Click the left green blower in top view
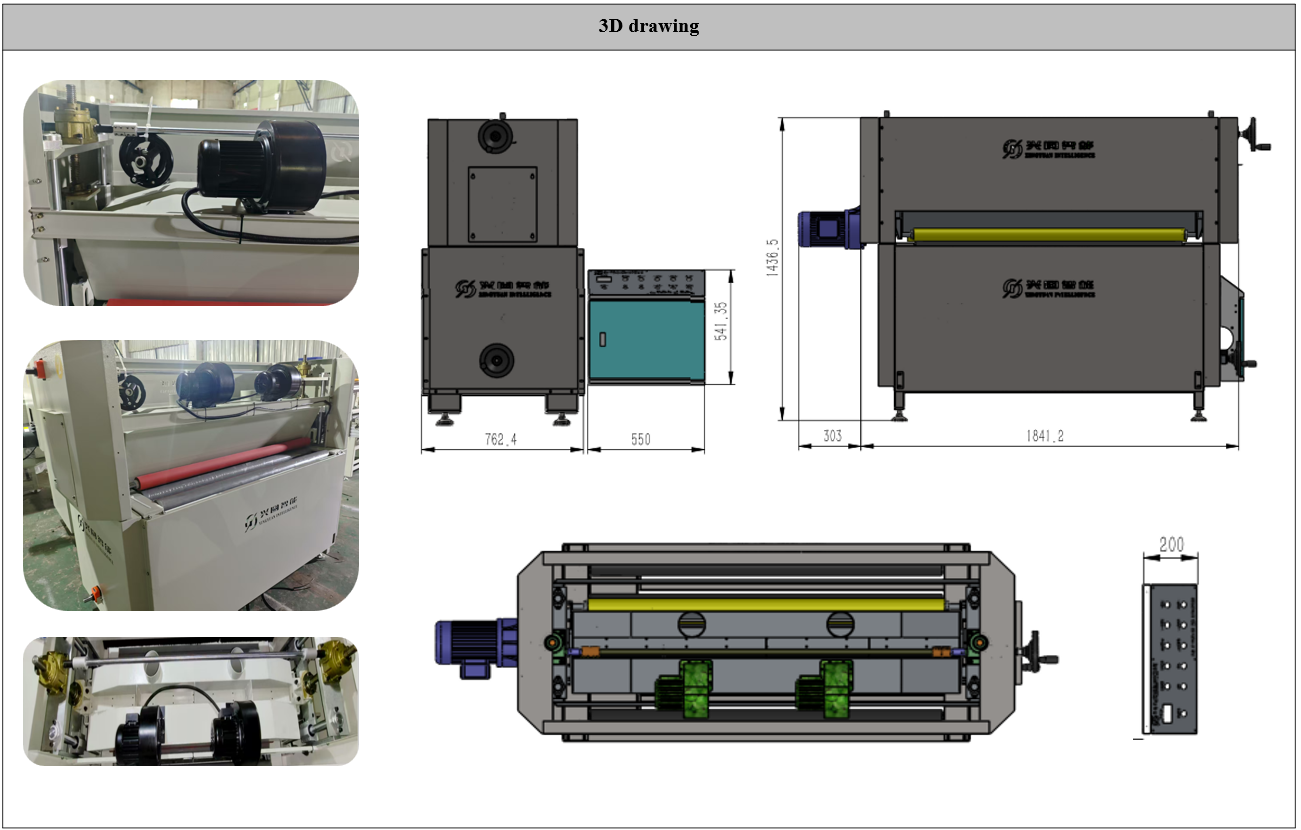The image size is (1301, 830). coord(684,692)
